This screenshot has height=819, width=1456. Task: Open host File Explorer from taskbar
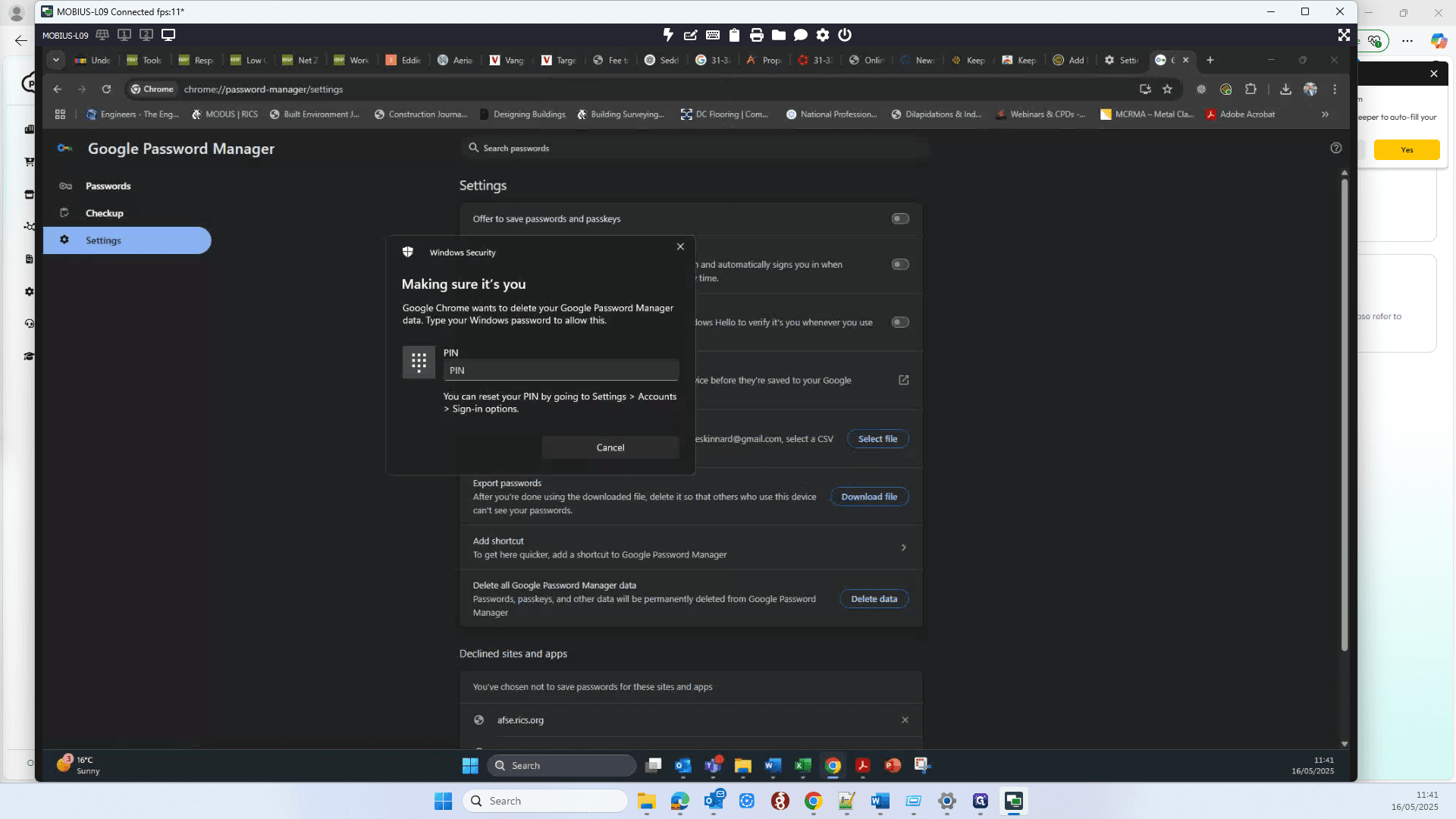[x=646, y=801]
